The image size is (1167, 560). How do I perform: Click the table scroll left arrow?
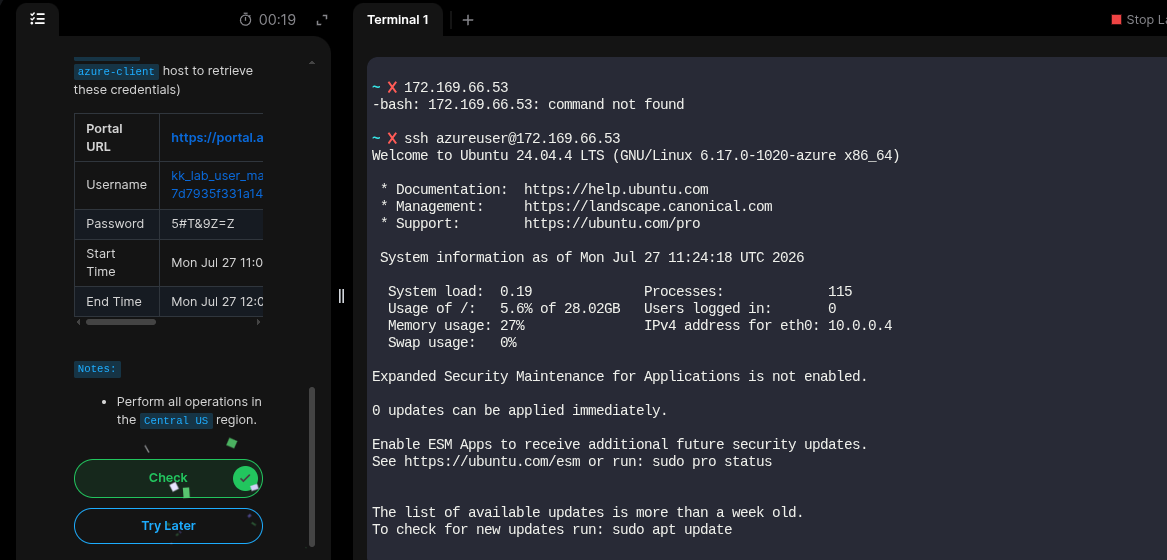click(x=79, y=322)
